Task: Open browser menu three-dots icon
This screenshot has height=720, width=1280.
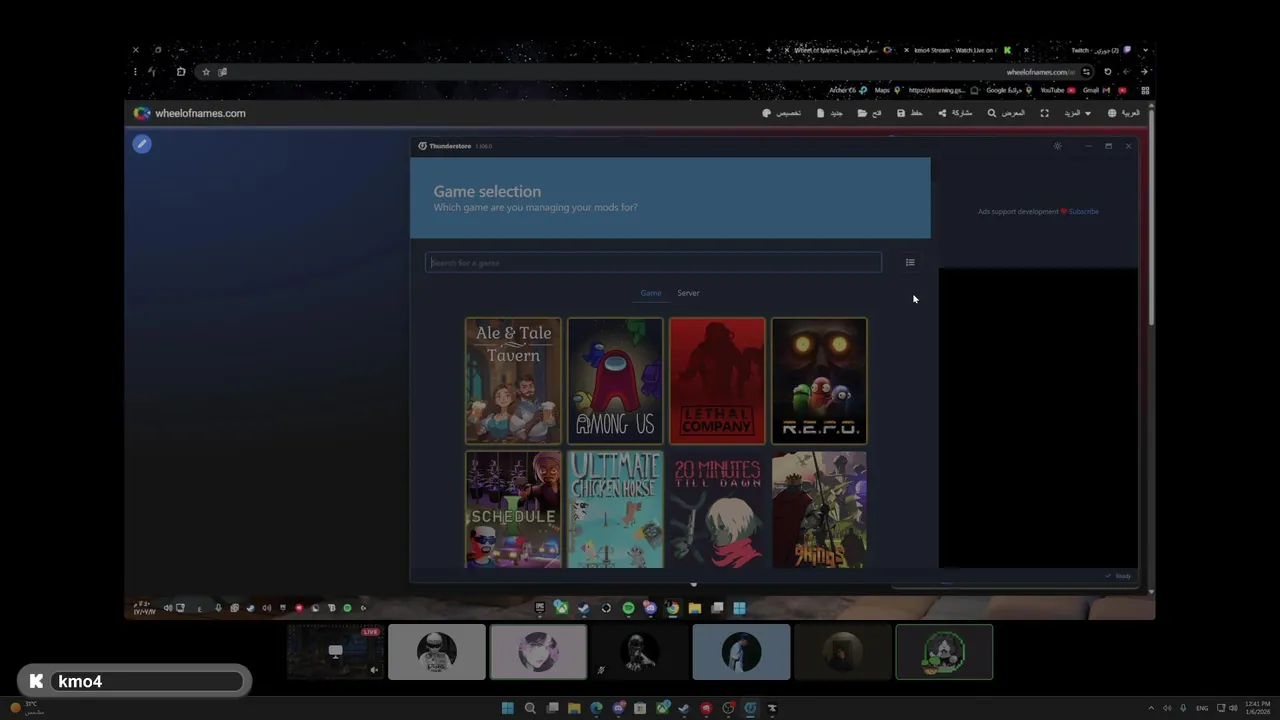Action: pos(135,72)
